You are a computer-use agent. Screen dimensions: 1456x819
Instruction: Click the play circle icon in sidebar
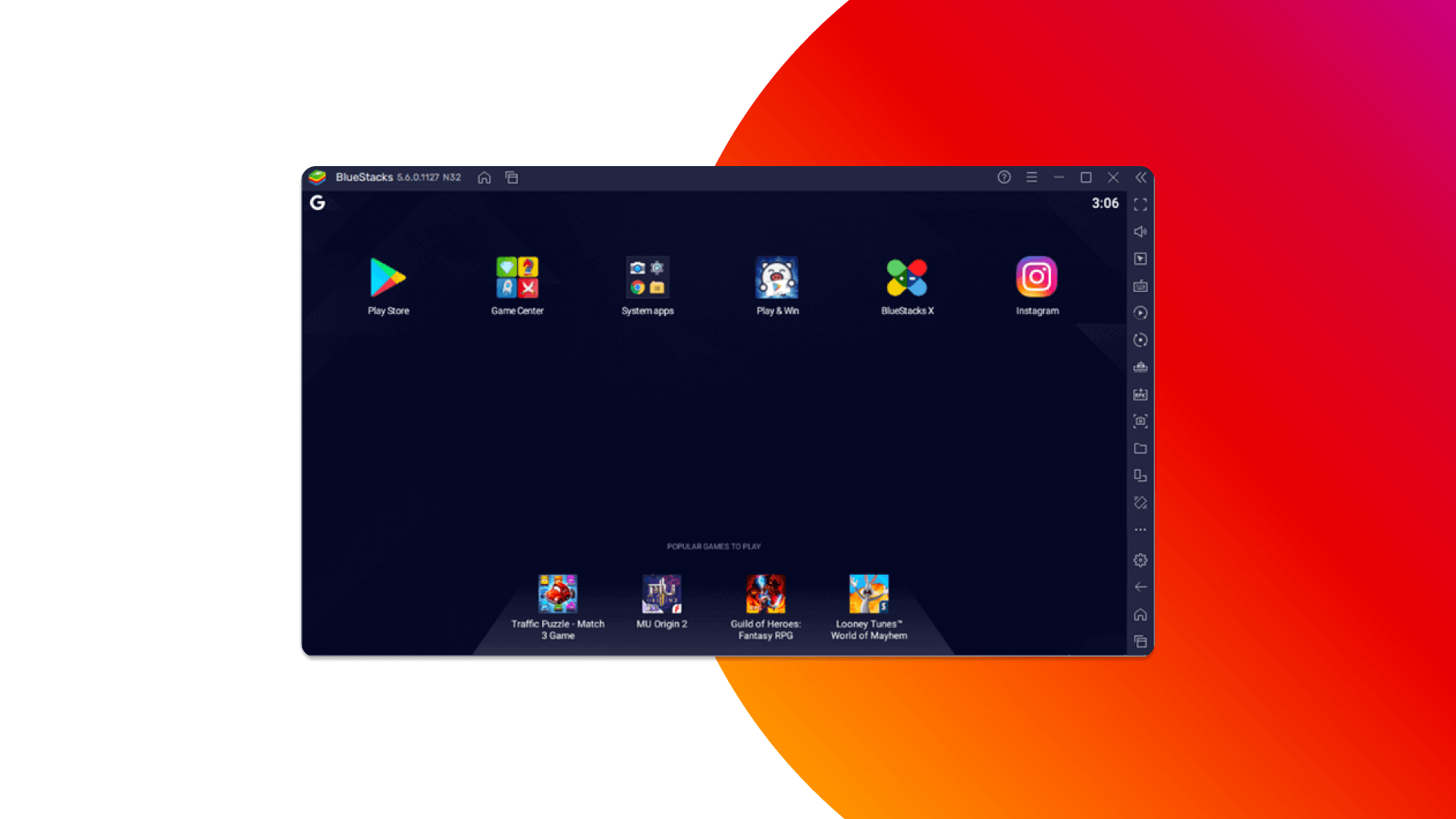click(x=1141, y=313)
